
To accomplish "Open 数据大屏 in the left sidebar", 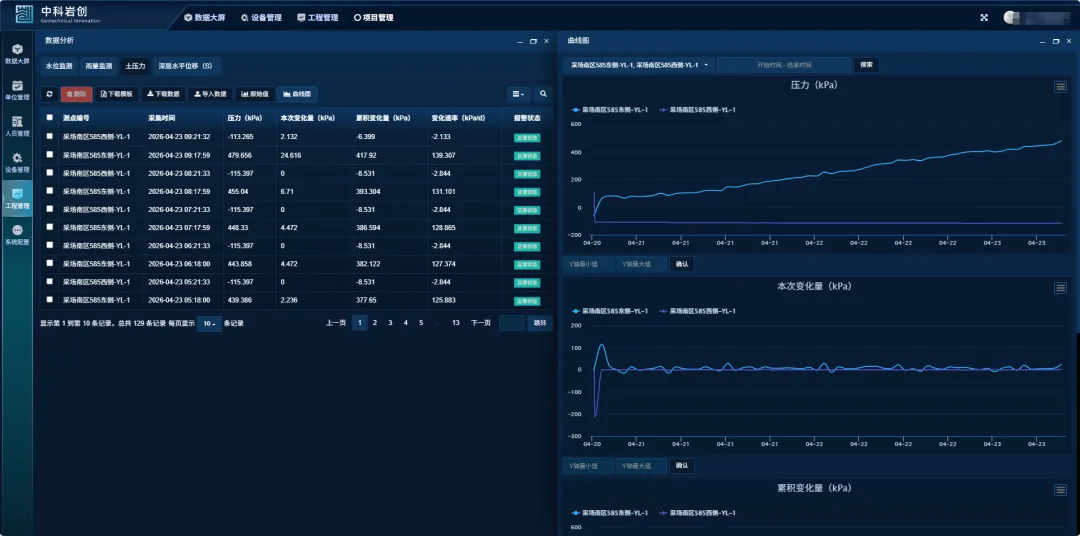I will point(17,54).
